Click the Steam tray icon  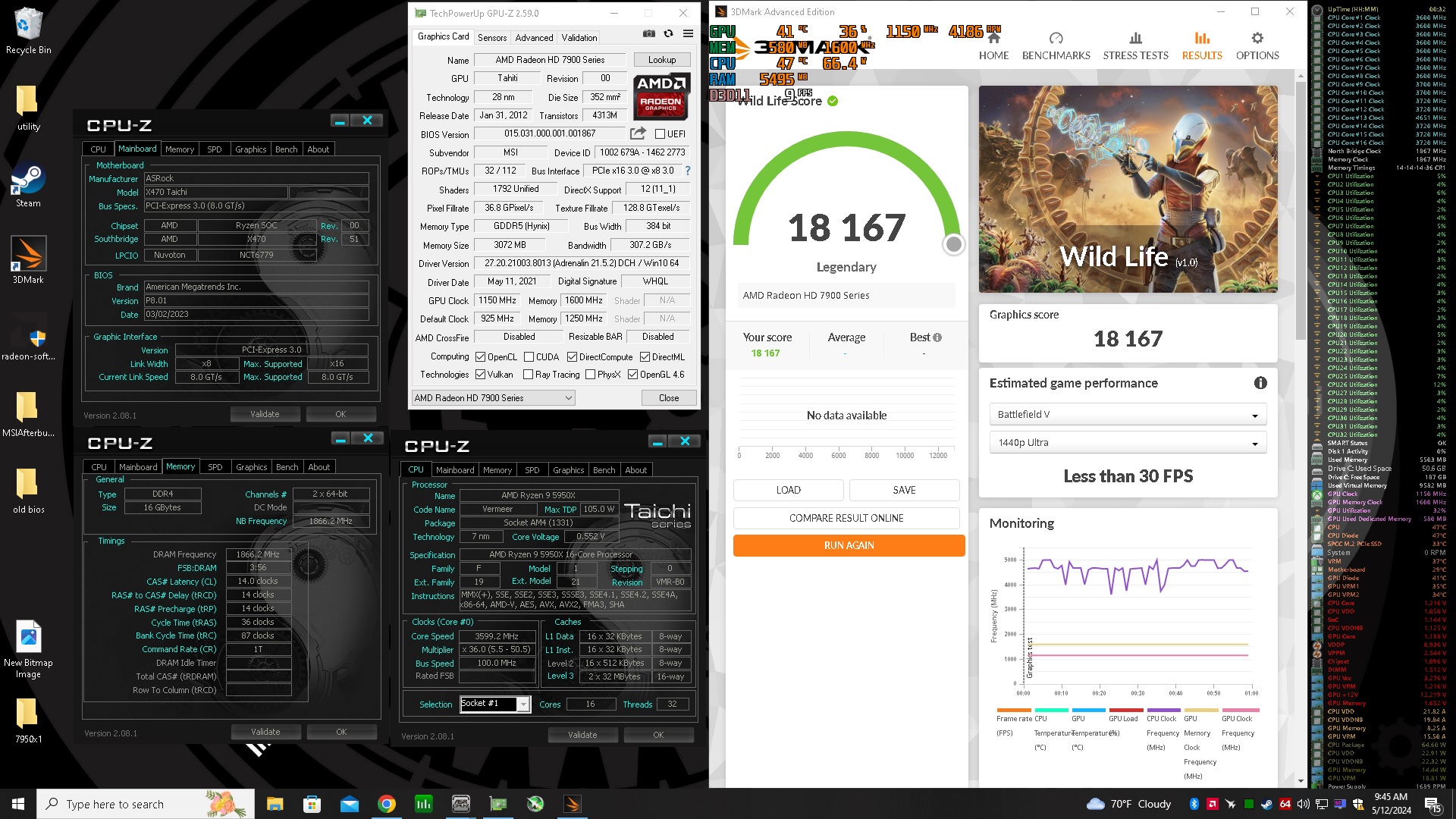point(1266,804)
